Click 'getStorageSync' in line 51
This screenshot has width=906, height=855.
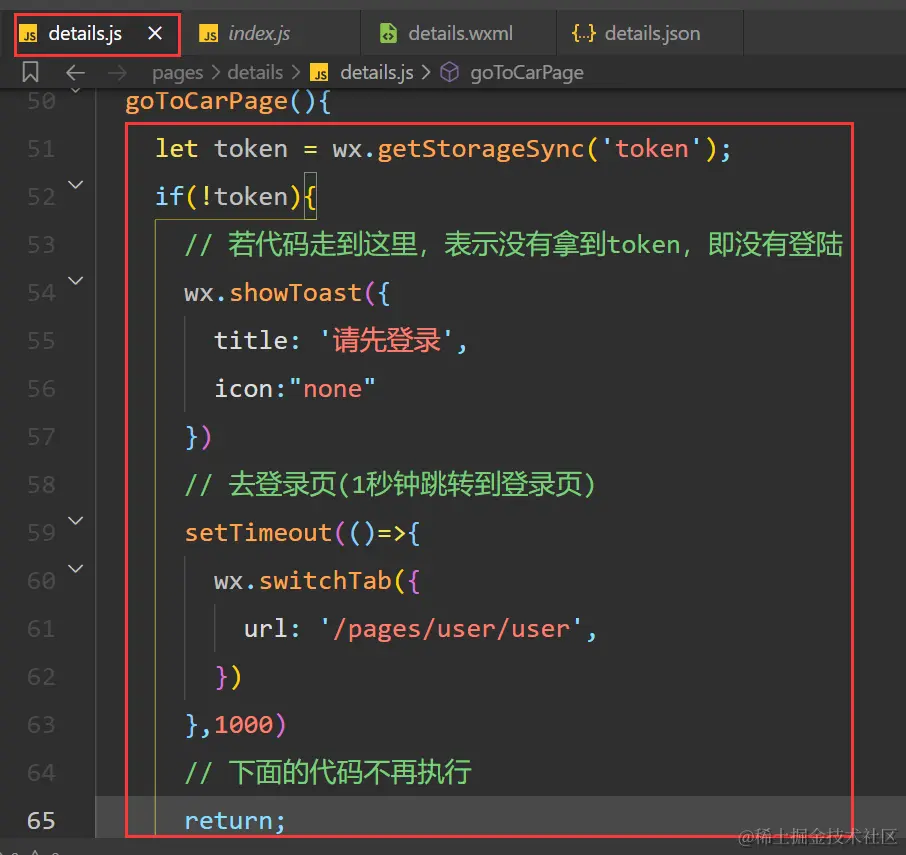click(481, 149)
